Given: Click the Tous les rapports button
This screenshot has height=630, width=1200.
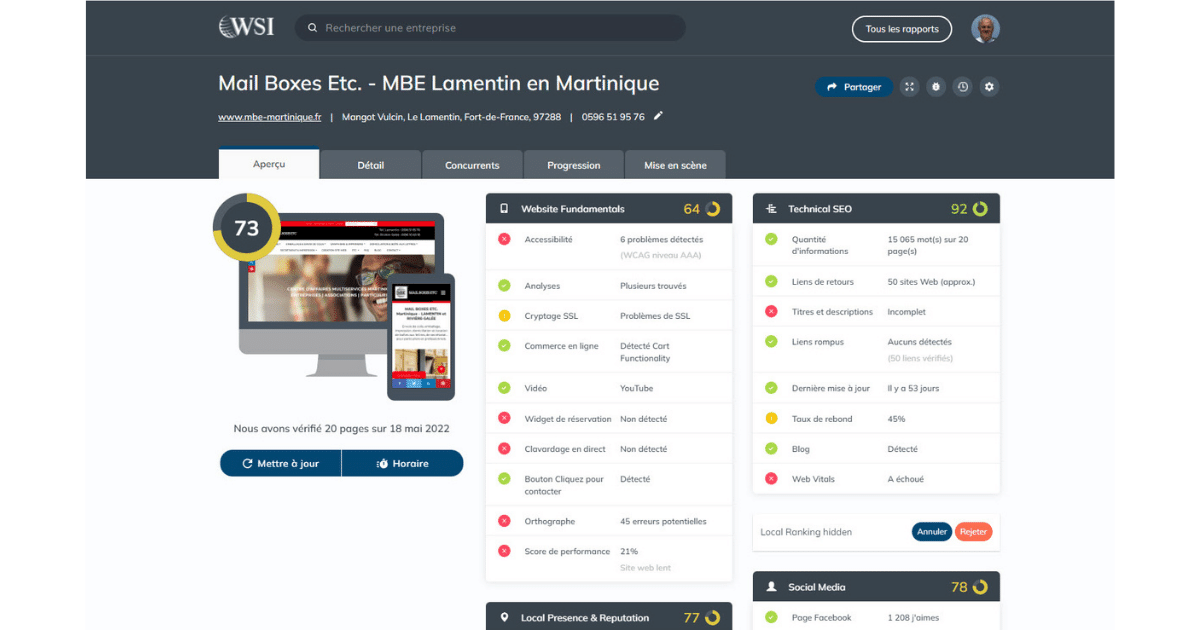Looking at the screenshot, I should (x=902, y=29).
